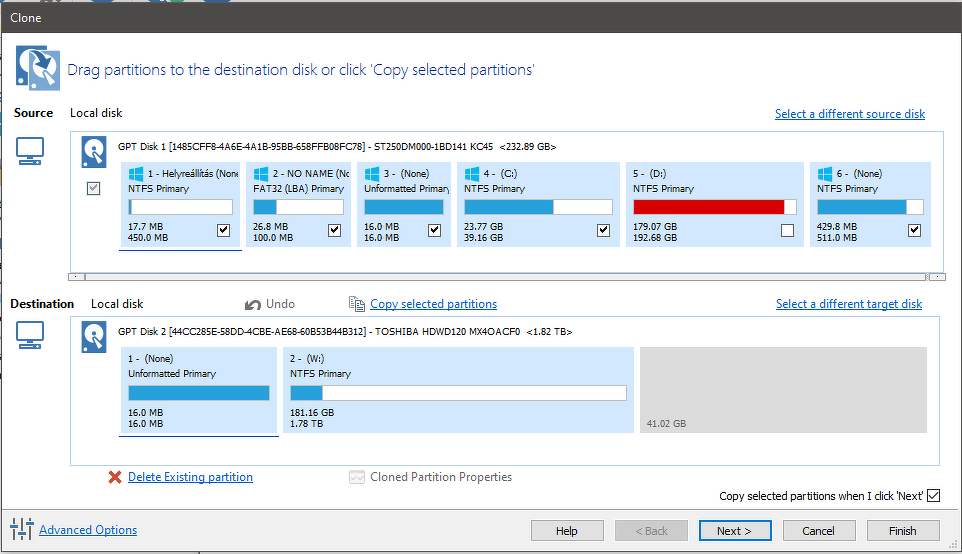Open the Advanced Options link
Viewport: 962px width, 554px height.
click(x=88, y=530)
